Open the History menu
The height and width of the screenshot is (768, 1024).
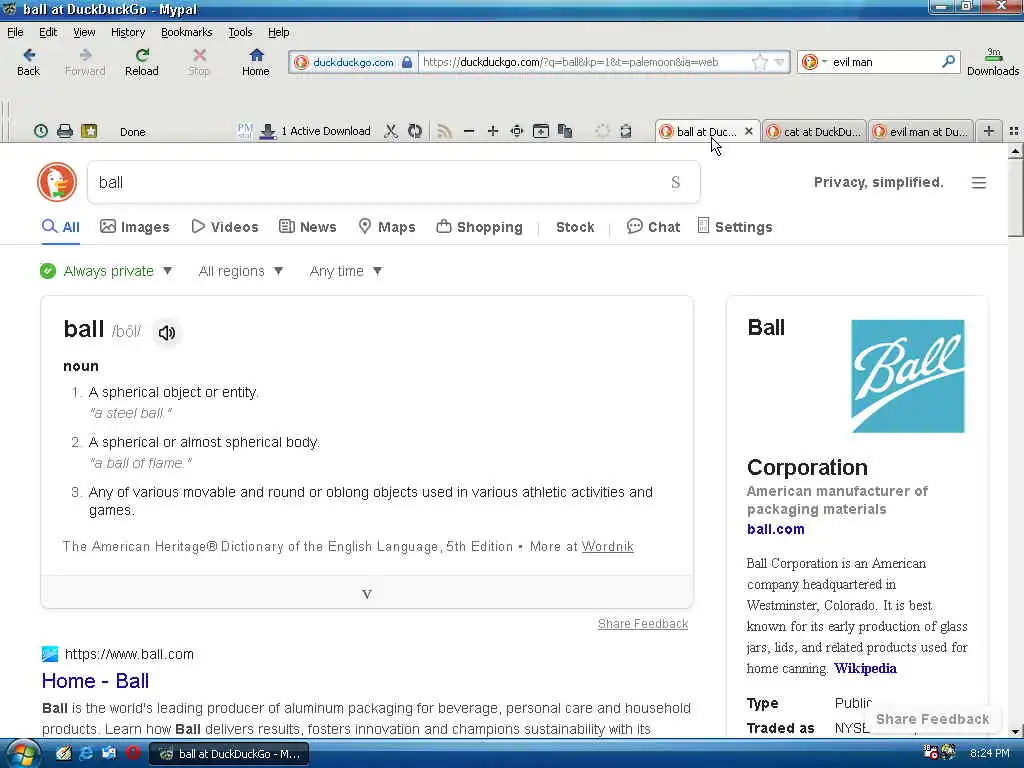click(x=128, y=32)
